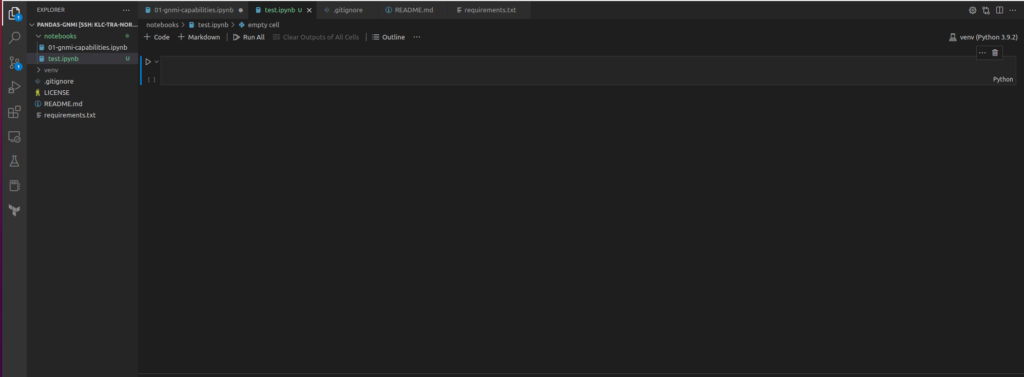1024x377 pixels.
Task: Open Explorer views and more actions ellipsis
Action: tap(126, 10)
